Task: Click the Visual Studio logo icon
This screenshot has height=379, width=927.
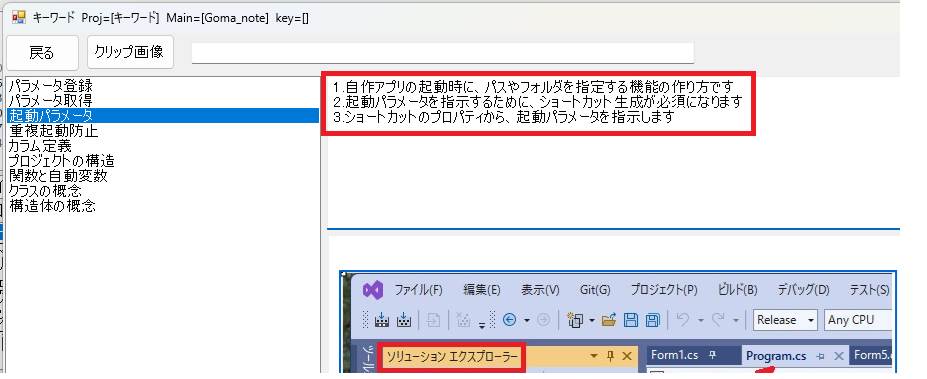Action: 373,290
